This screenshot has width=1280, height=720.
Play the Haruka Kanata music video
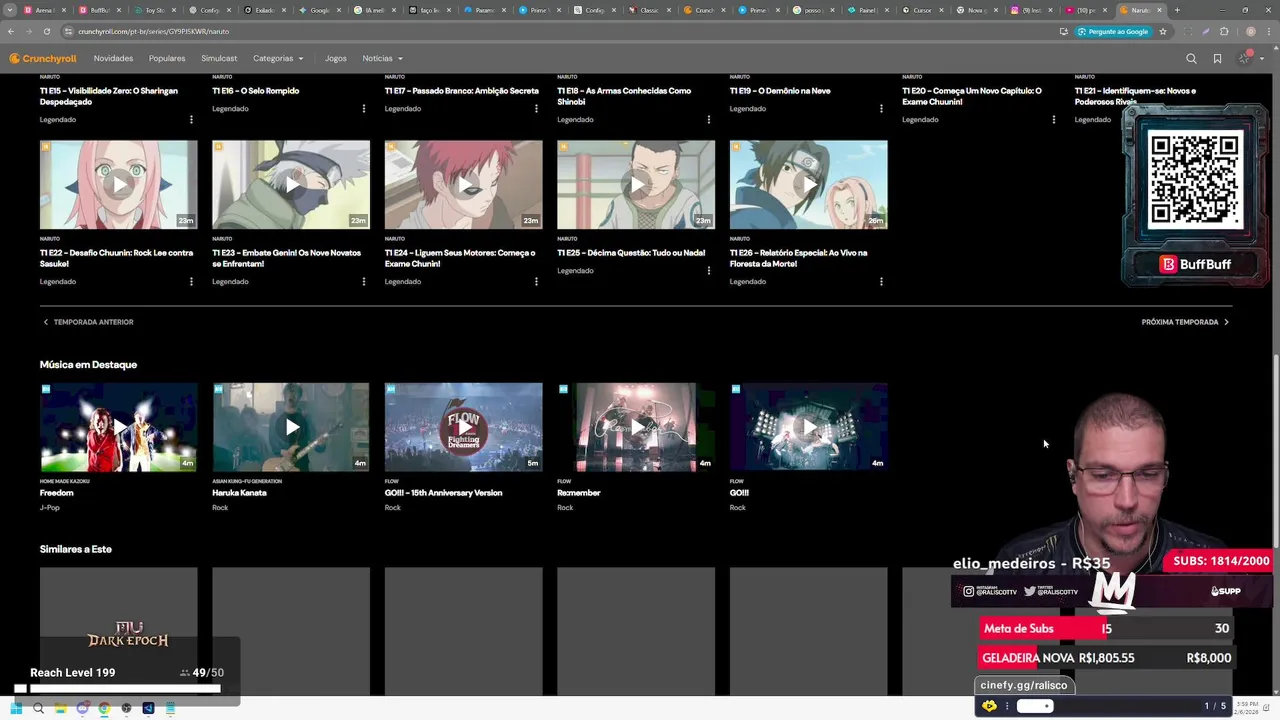click(291, 427)
